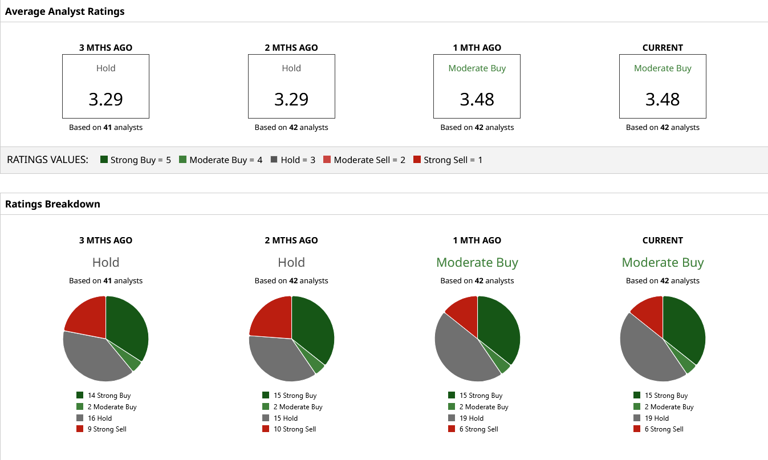Select the 3 MTHS AGO 3.29 rating box
The height and width of the screenshot is (460, 768).
(x=106, y=86)
